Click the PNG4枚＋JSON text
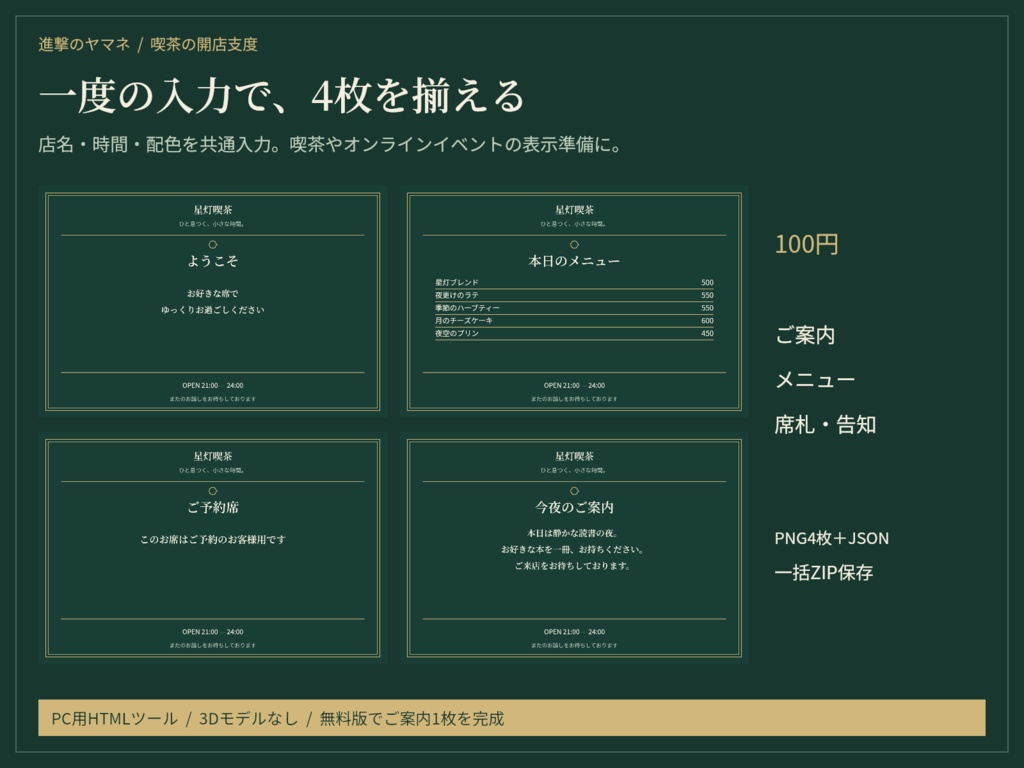1024x768 pixels. click(831, 538)
